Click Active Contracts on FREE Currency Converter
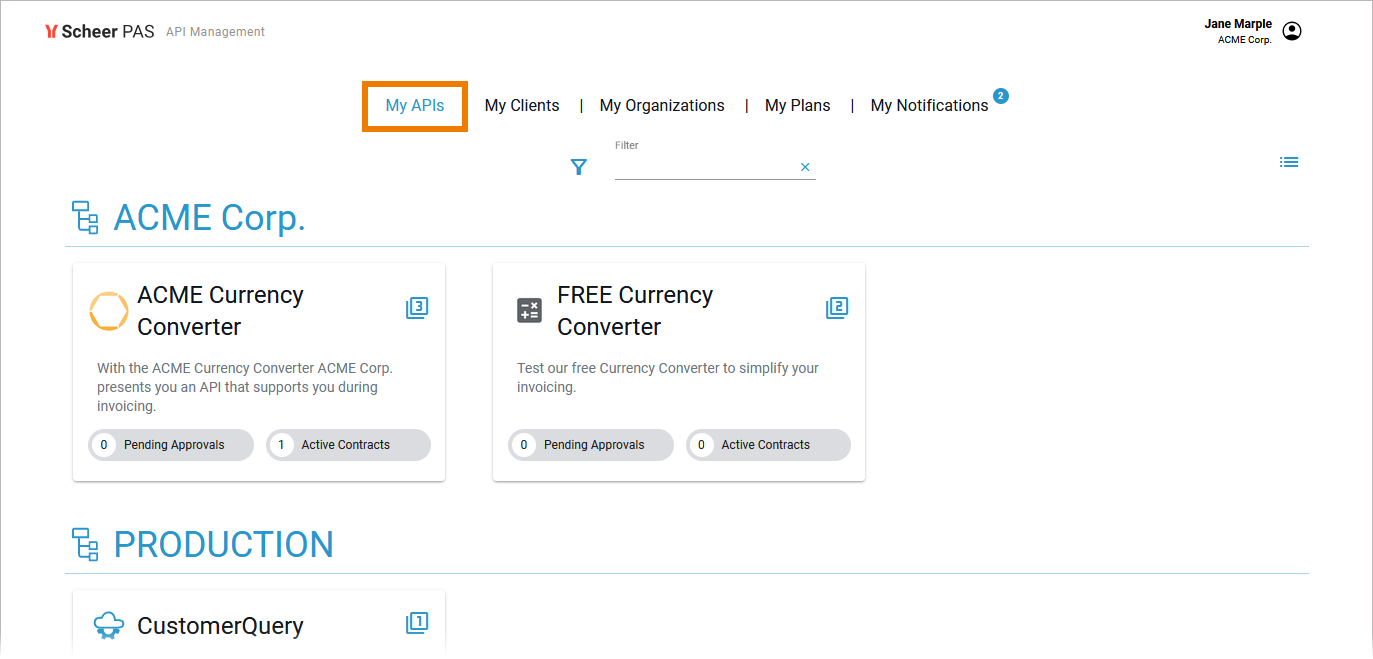Screen dimensions: 1373x659 (x=768, y=445)
